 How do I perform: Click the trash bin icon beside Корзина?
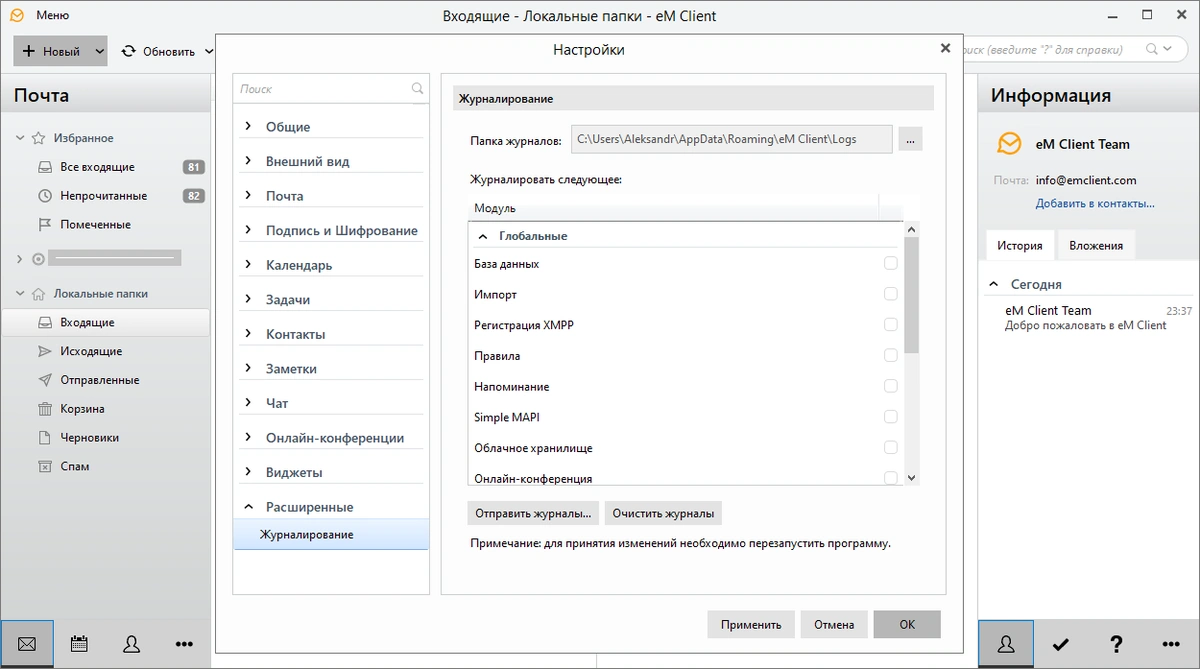point(44,409)
